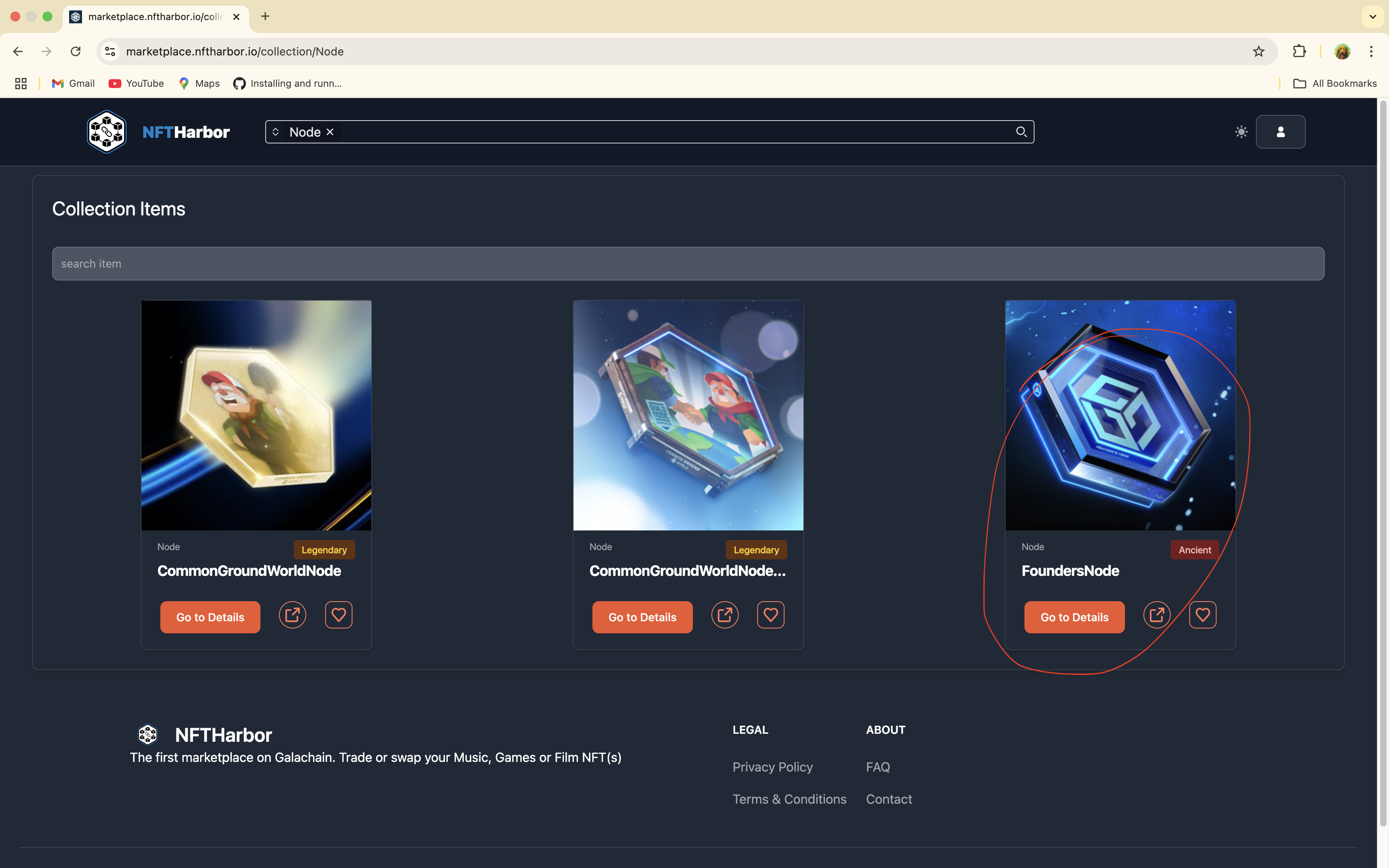Open the Installing and runn... bookmark
1389x868 pixels.
point(287,83)
